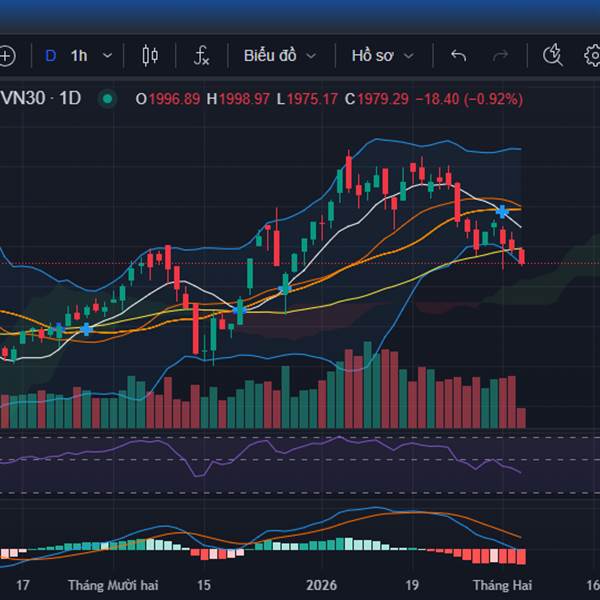600x600 pixels.
Task: Click the Tháng Hai date label
Action: click(502, 585)
